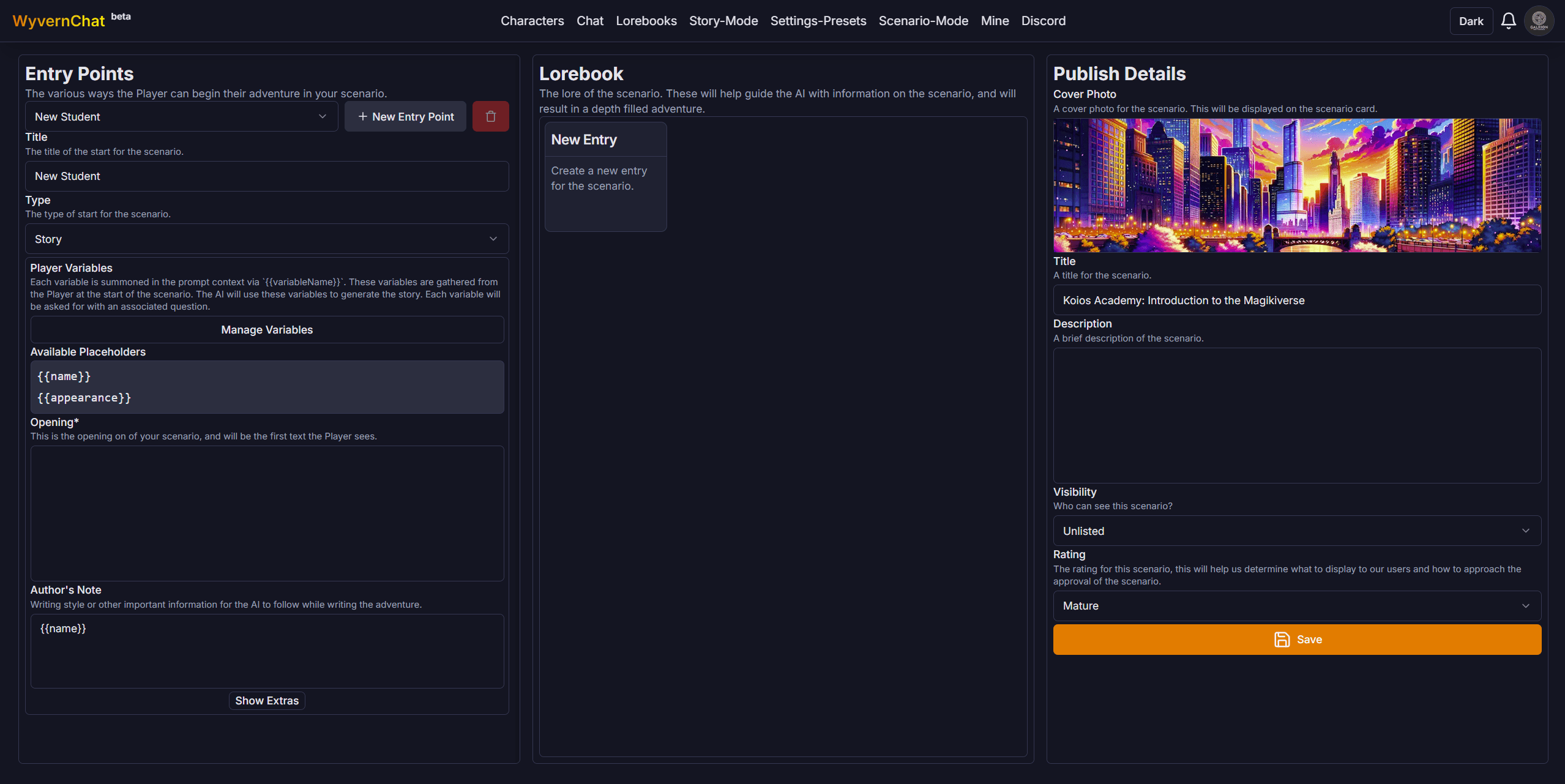The height and width of the screenshot is (784, 1565).
Task: Show Extras options
Action: coord(267,700)
